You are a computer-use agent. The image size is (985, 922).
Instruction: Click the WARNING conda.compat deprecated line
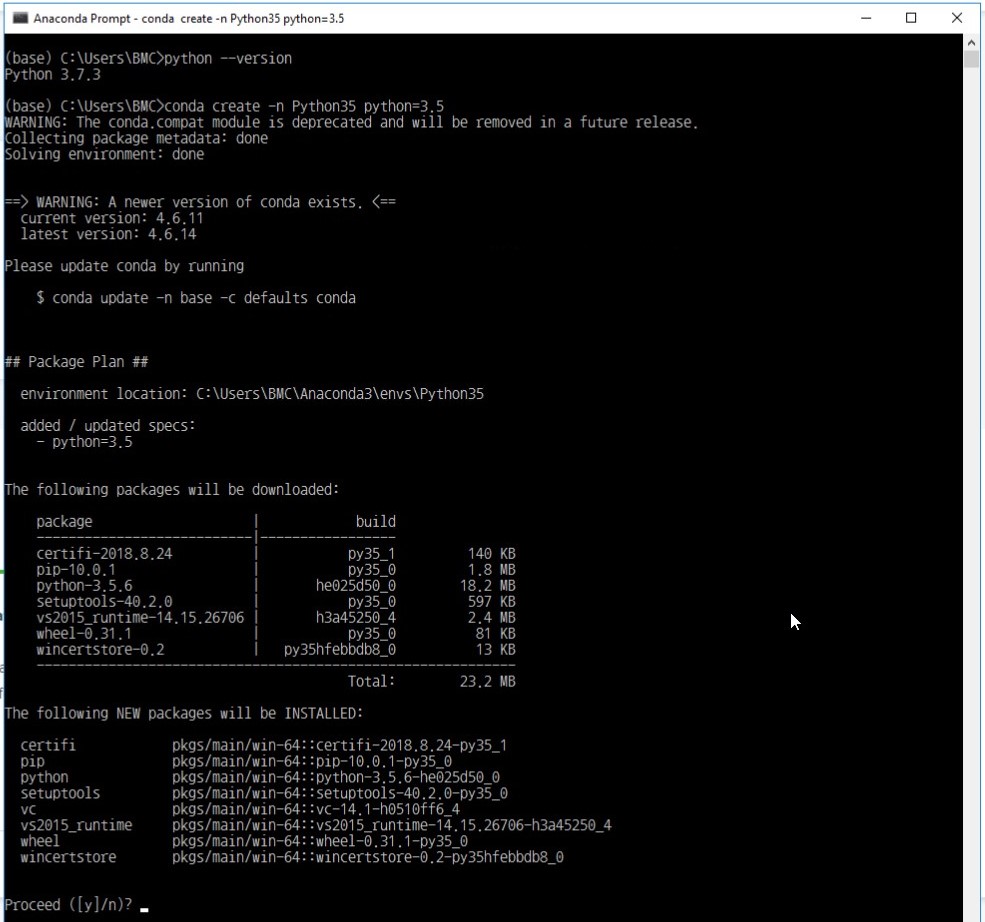351,122
